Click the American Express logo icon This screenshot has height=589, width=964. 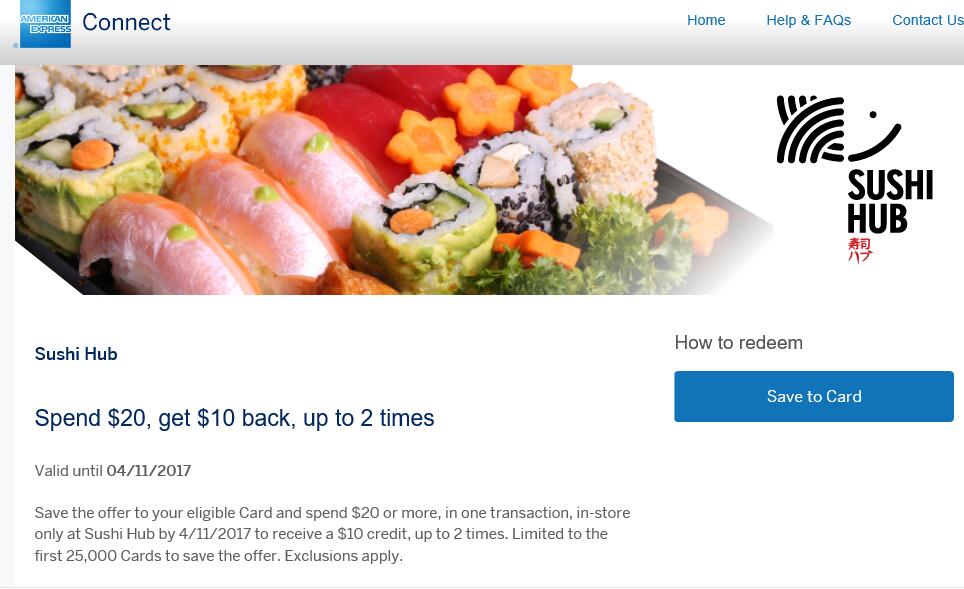(45, 24)
